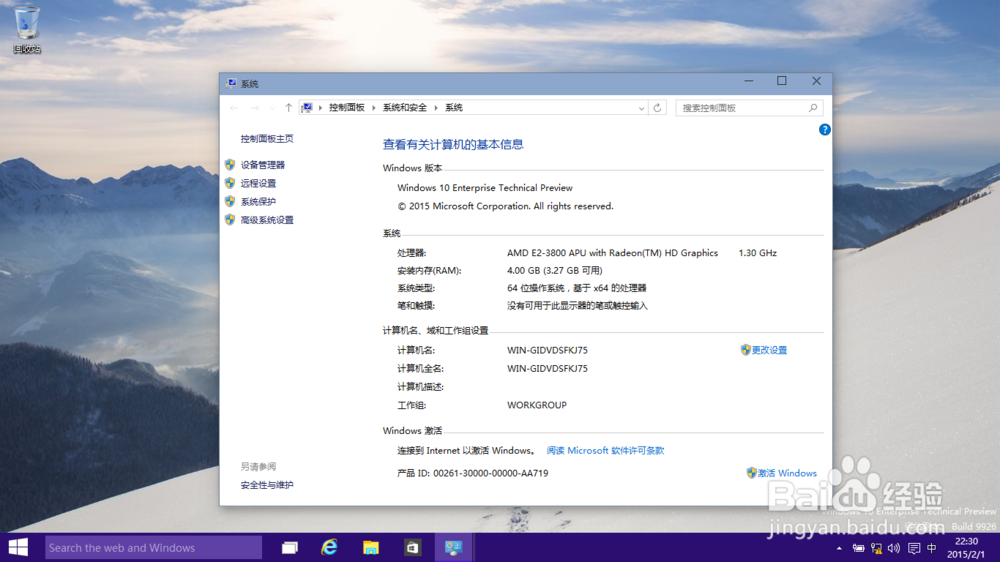Click Windows 10 Enterprise Technical Preview text

click(x=485, y=188)
